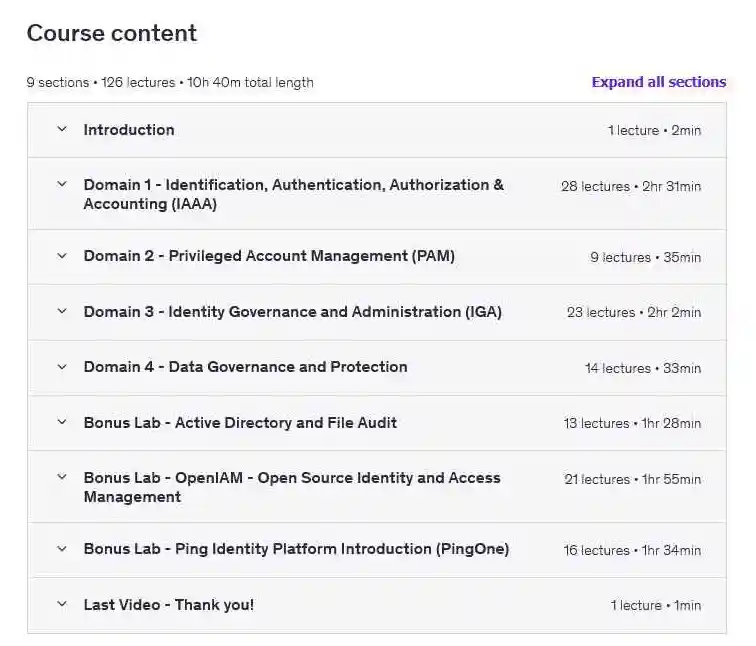Open Bonus Lab - Active Directory and File Audit

240,423
